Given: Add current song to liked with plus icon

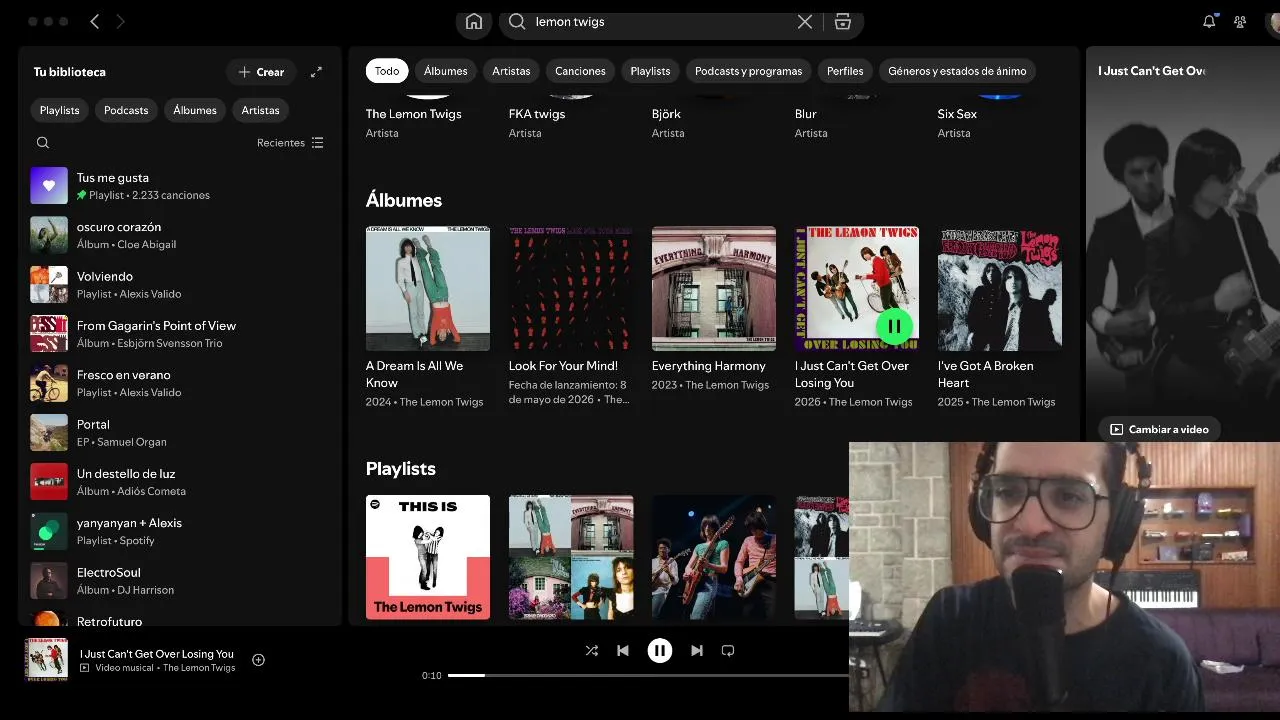Looking at the screenshot, I should click(258, 660).
